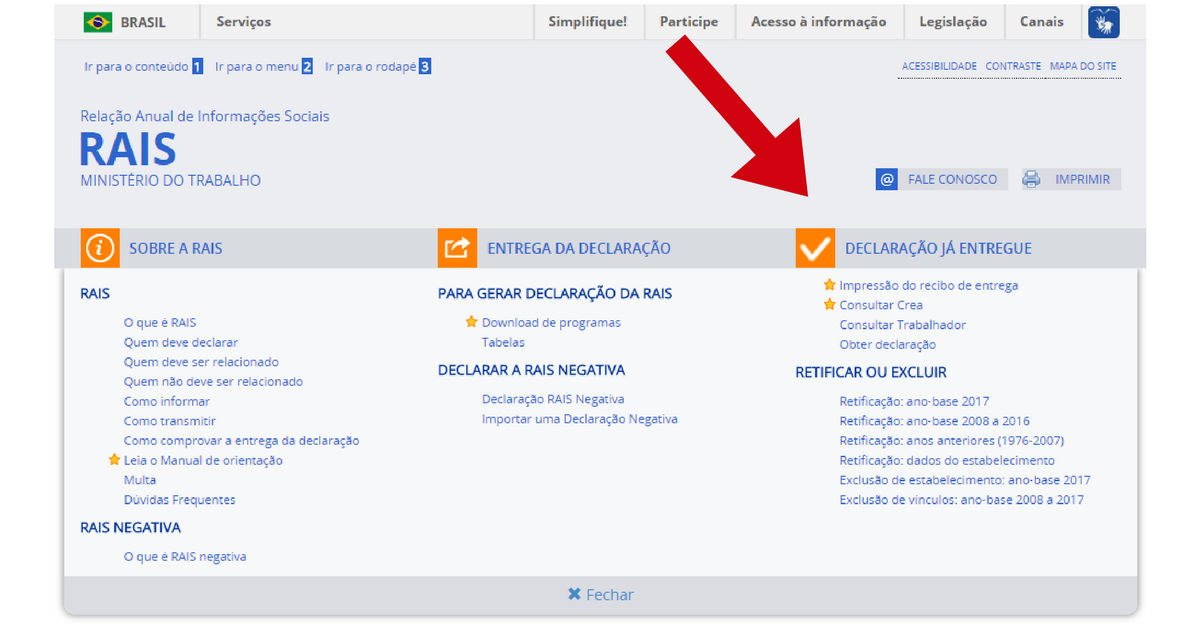Viewport: 1200px width, 628px height.
Task: Click the orange checkmark icon for Declaração já entregue
Action: point(815,248)
